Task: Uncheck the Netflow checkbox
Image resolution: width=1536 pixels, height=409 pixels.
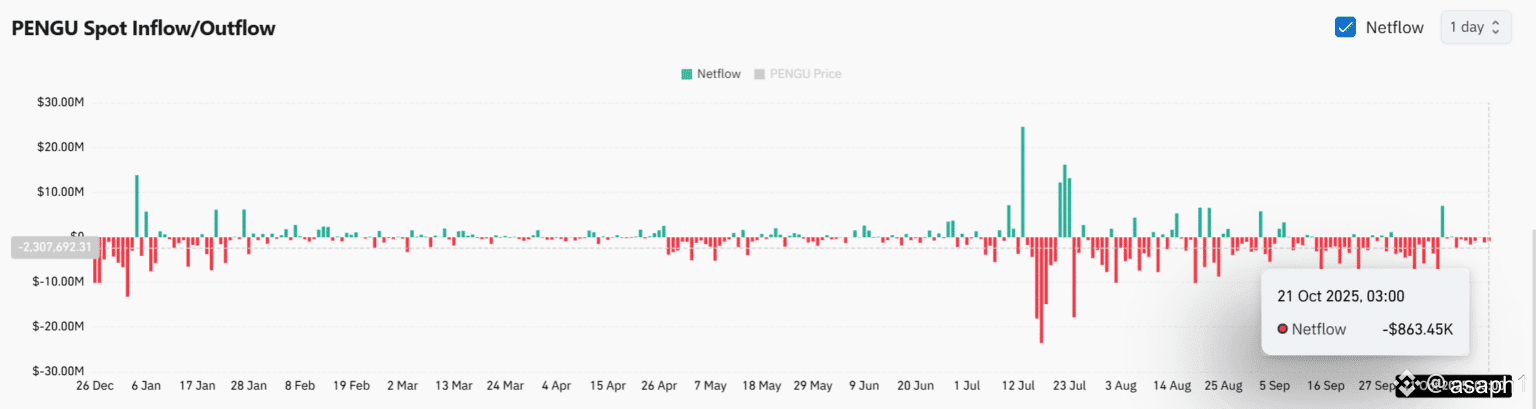Action: click(1345, 27)
